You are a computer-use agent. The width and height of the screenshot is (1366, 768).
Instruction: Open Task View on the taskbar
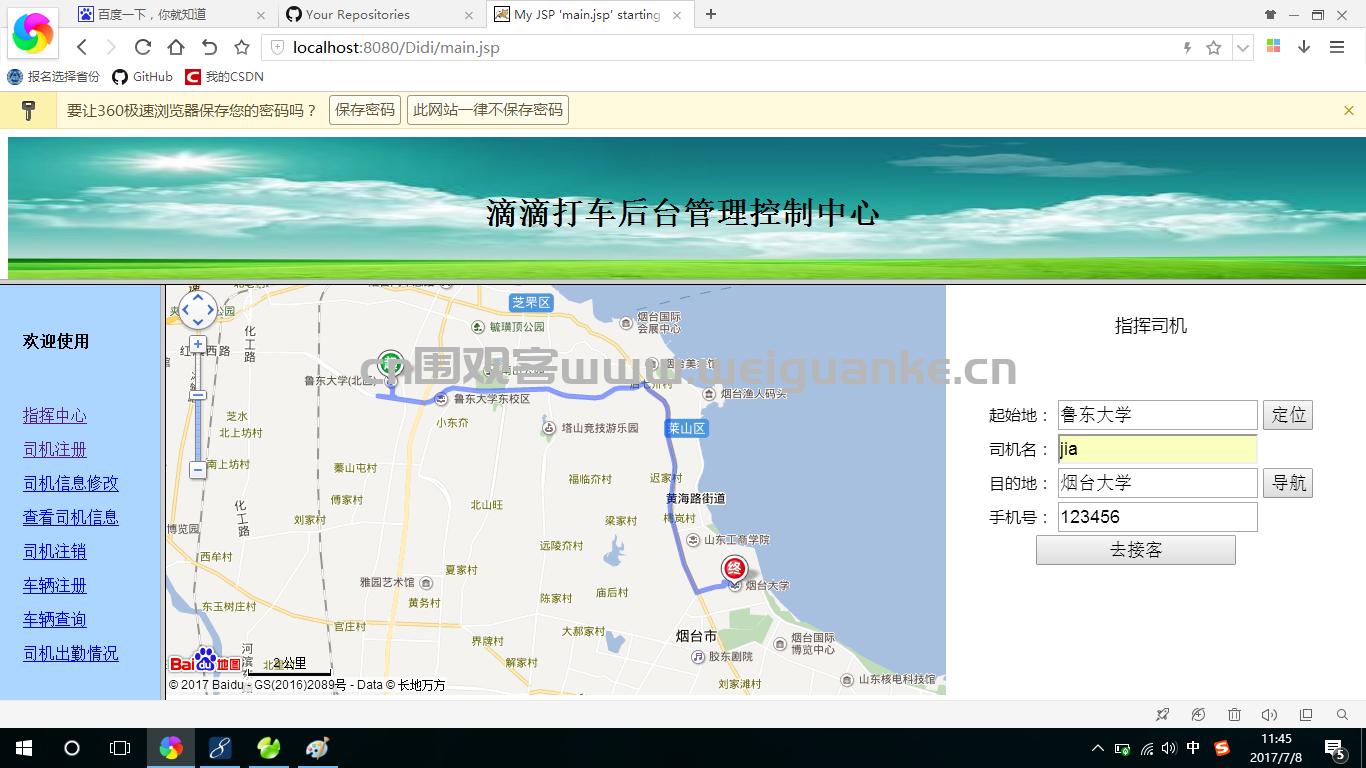[x=119, y=748]
